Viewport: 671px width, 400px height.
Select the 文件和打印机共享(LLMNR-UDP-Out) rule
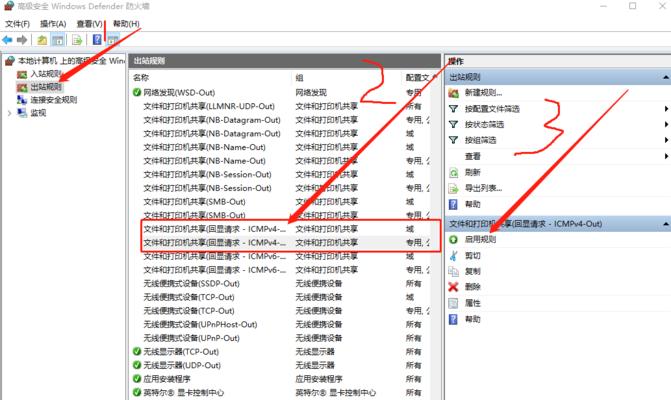(209, 106)
